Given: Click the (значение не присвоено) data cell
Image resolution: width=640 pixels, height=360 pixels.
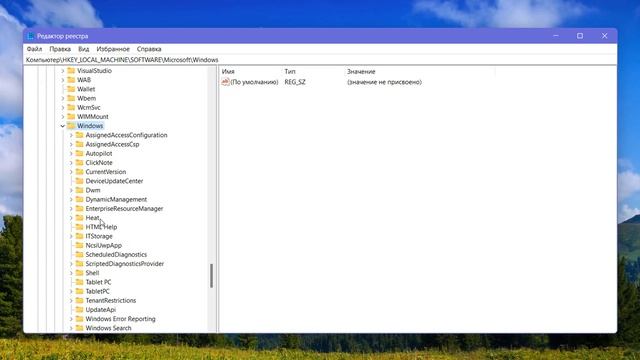Looking at the screenshot, I should pyautogui.click(x=384, y=82).
